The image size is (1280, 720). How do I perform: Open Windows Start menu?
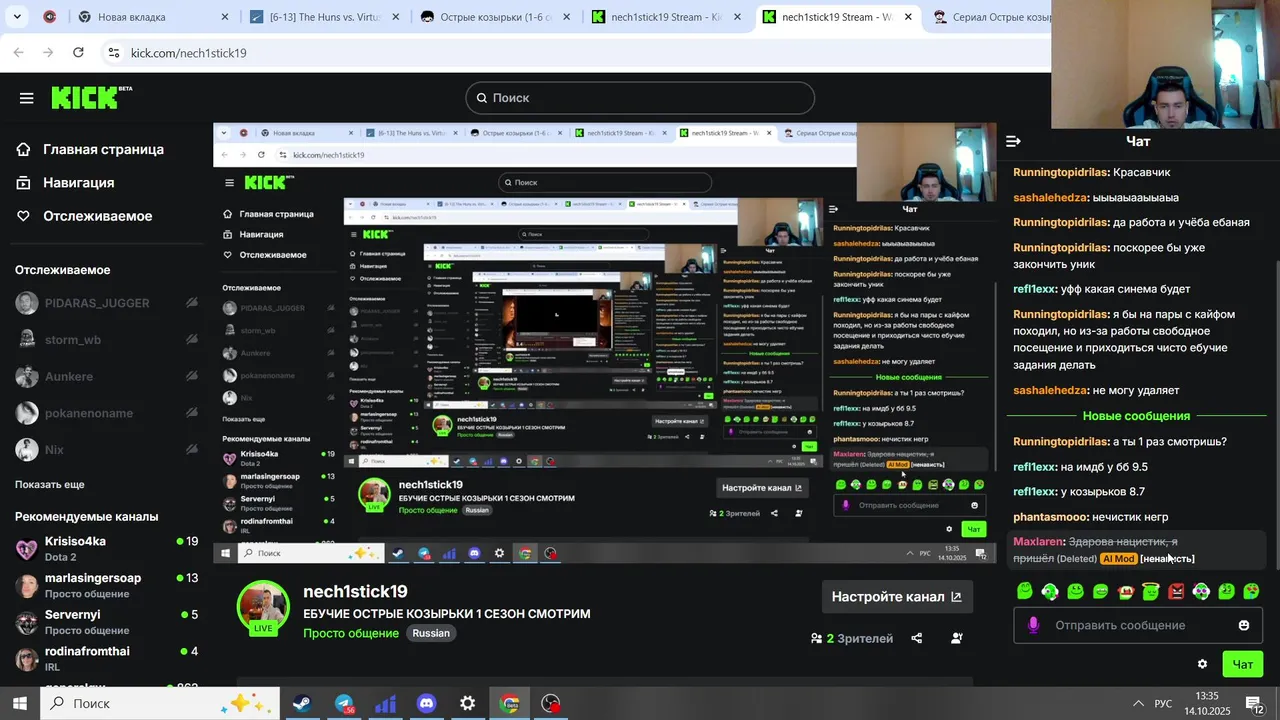[x=20, y=703]
